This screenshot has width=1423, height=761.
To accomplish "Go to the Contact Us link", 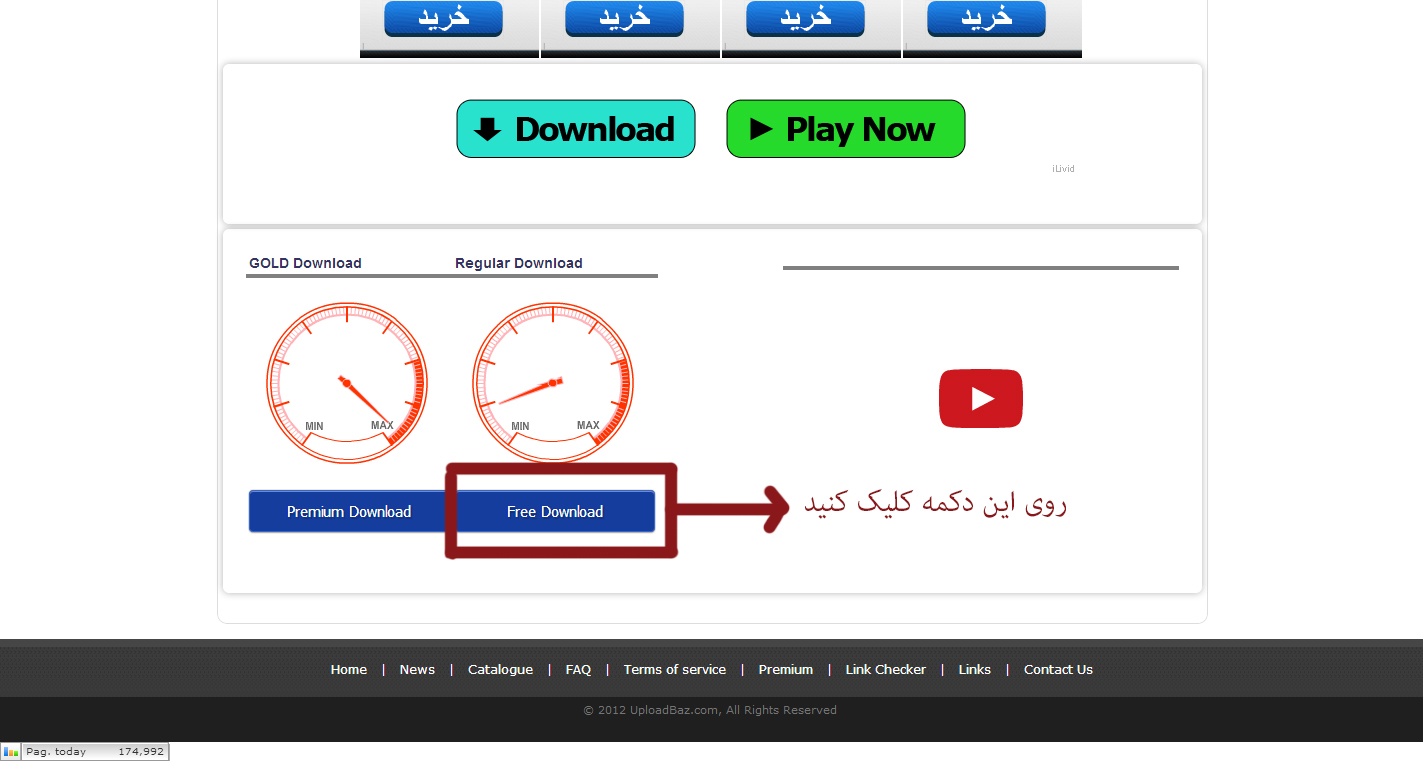I will [x=1058, y=670].
